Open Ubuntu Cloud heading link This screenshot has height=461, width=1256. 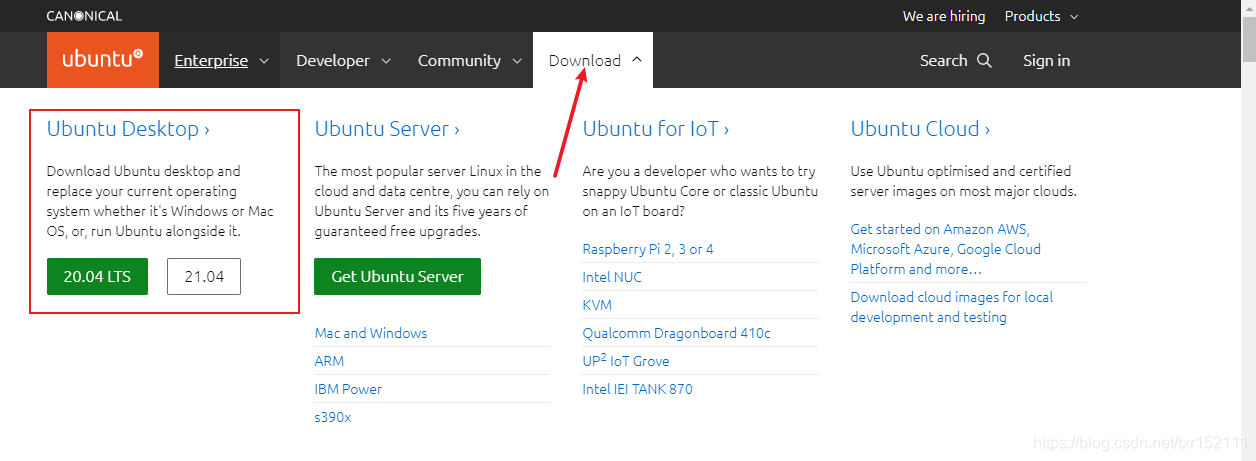920,128
